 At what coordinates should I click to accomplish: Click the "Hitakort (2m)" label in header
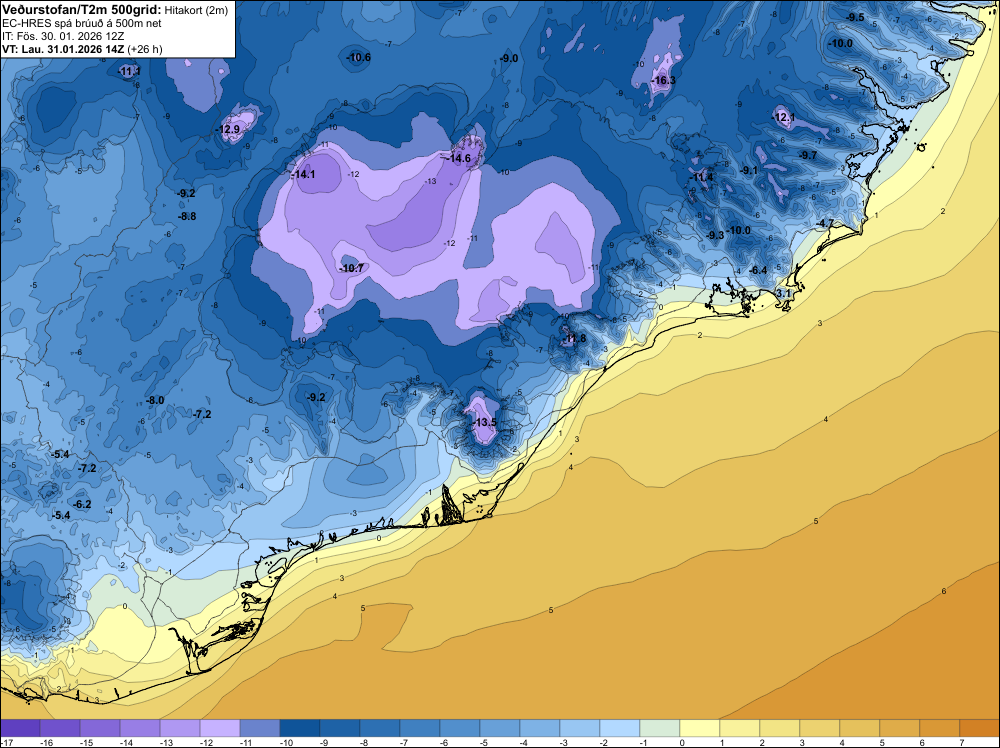tap(196, 10)
